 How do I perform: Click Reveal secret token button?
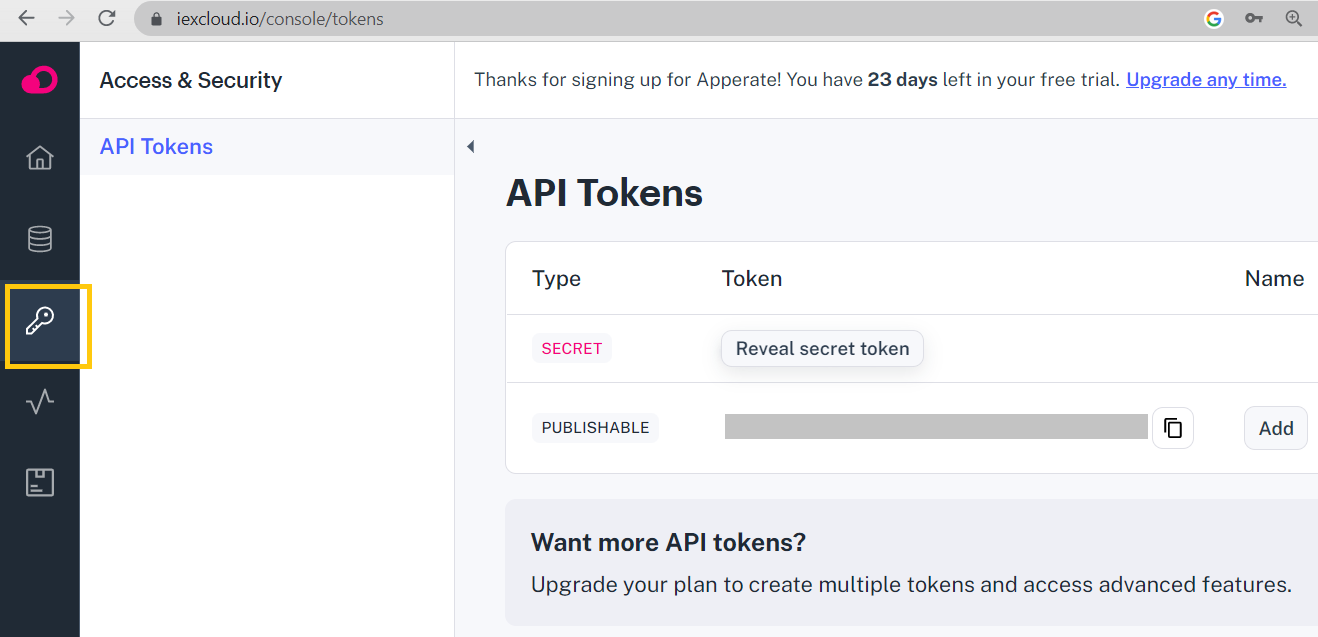coord(822,349)
